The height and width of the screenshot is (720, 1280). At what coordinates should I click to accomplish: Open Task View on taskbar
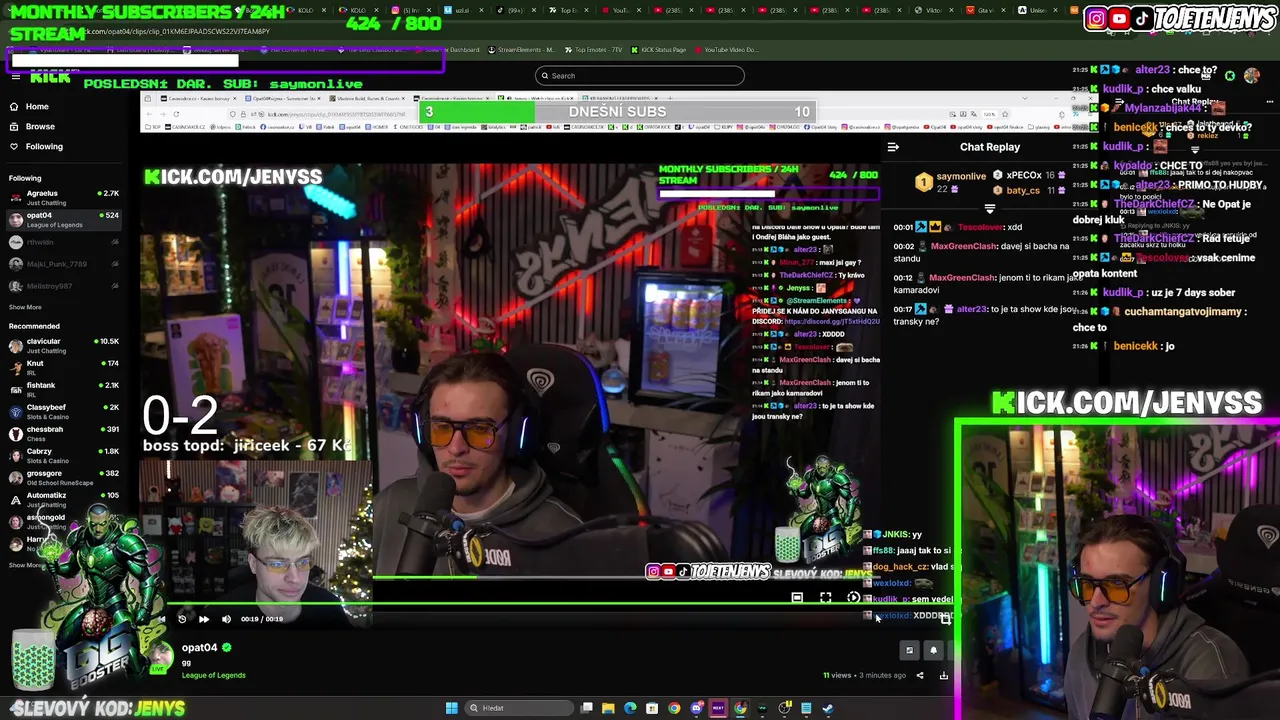586,708
